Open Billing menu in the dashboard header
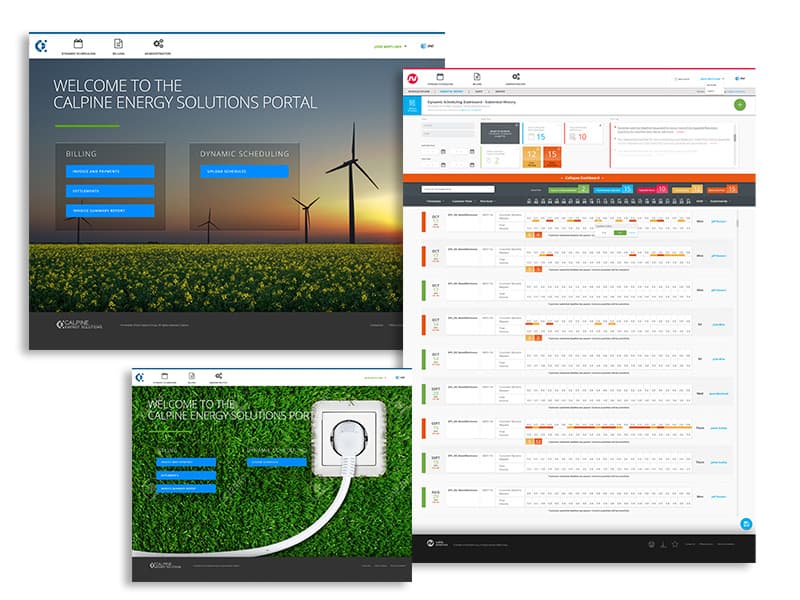Image resolution: width=800 pixels, height=600 pixels. point(477,78)
